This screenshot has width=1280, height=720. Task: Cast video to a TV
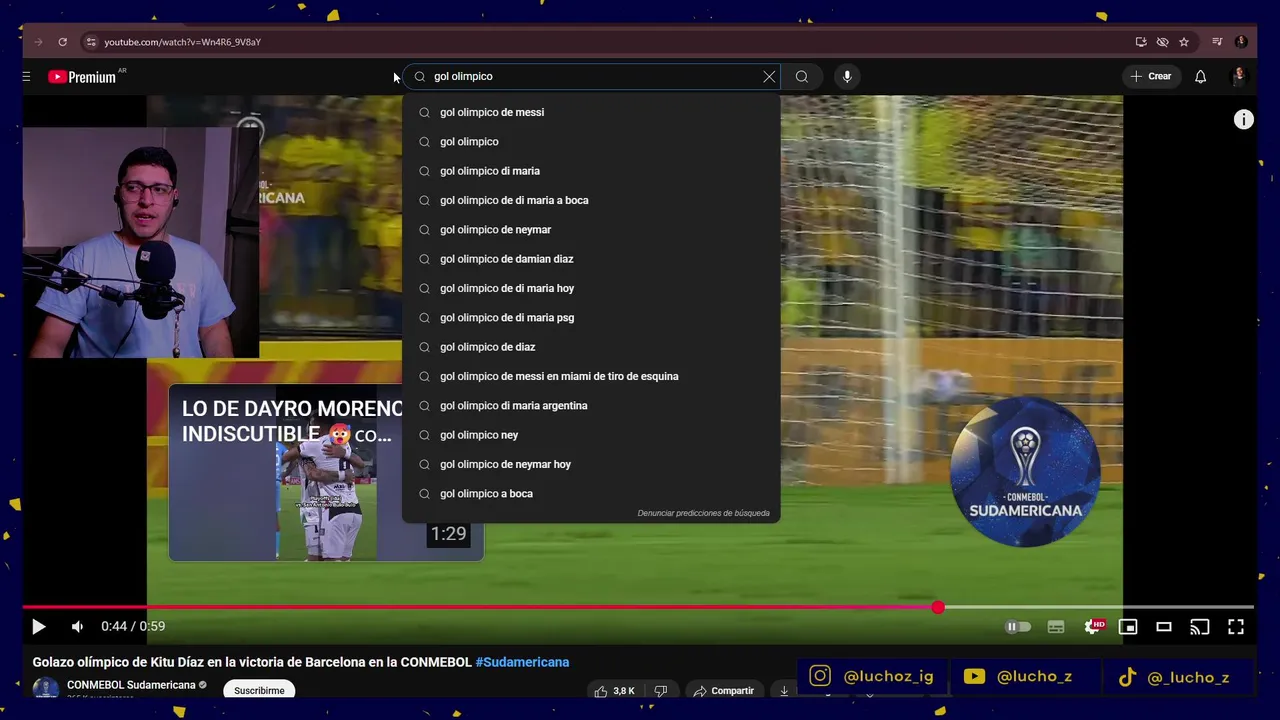1200,627
